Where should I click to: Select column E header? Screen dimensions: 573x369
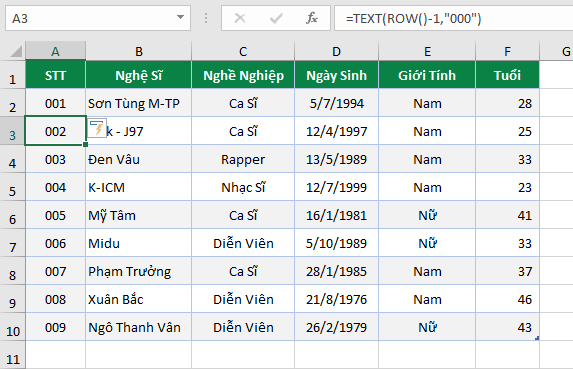427,52
